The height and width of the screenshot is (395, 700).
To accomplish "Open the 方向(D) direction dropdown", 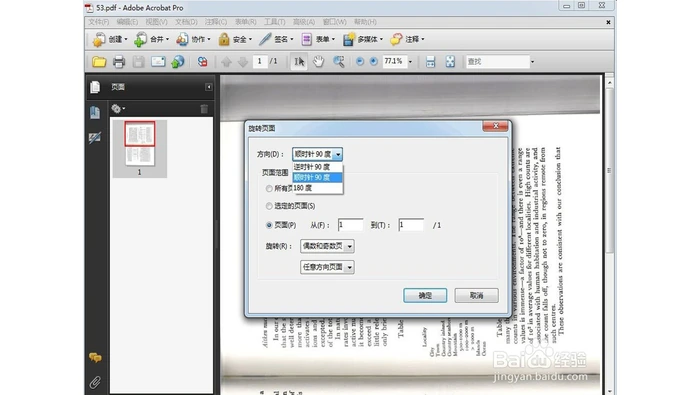I will point(317,154).
